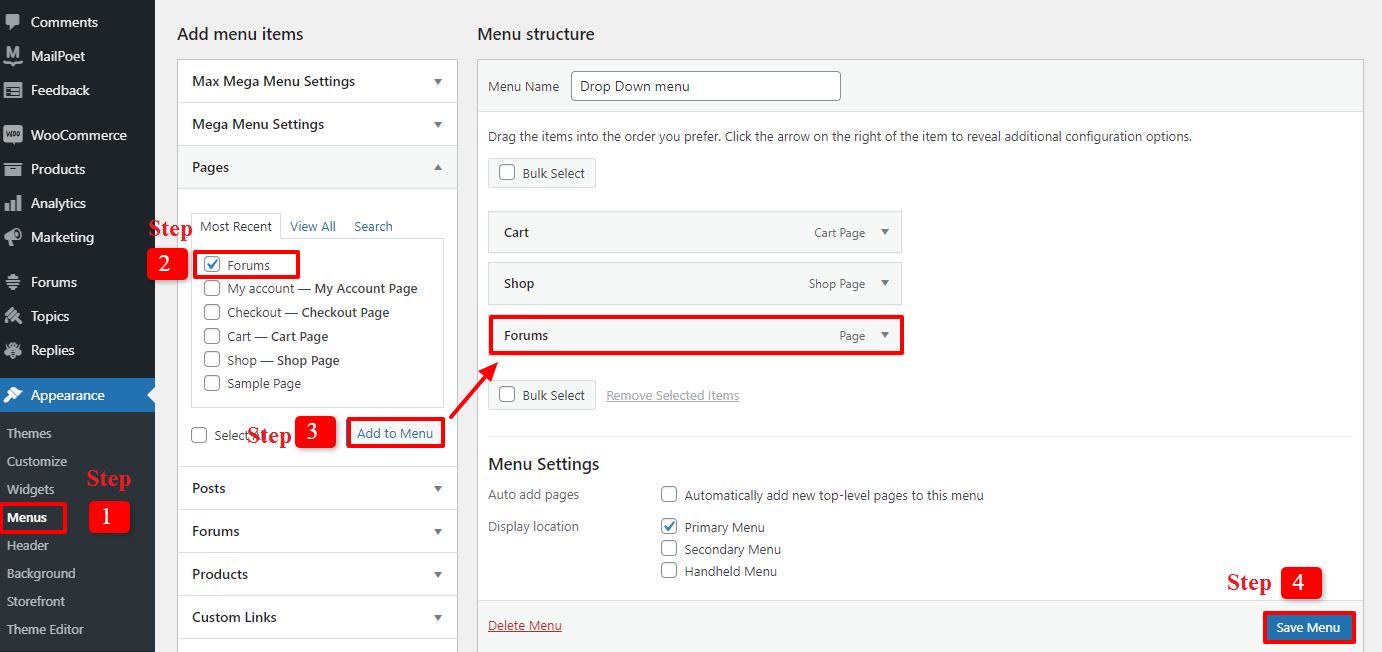Check the Checkout page checkbox
The height and width of the screenshot is (652, 1382).
[212, 312]
